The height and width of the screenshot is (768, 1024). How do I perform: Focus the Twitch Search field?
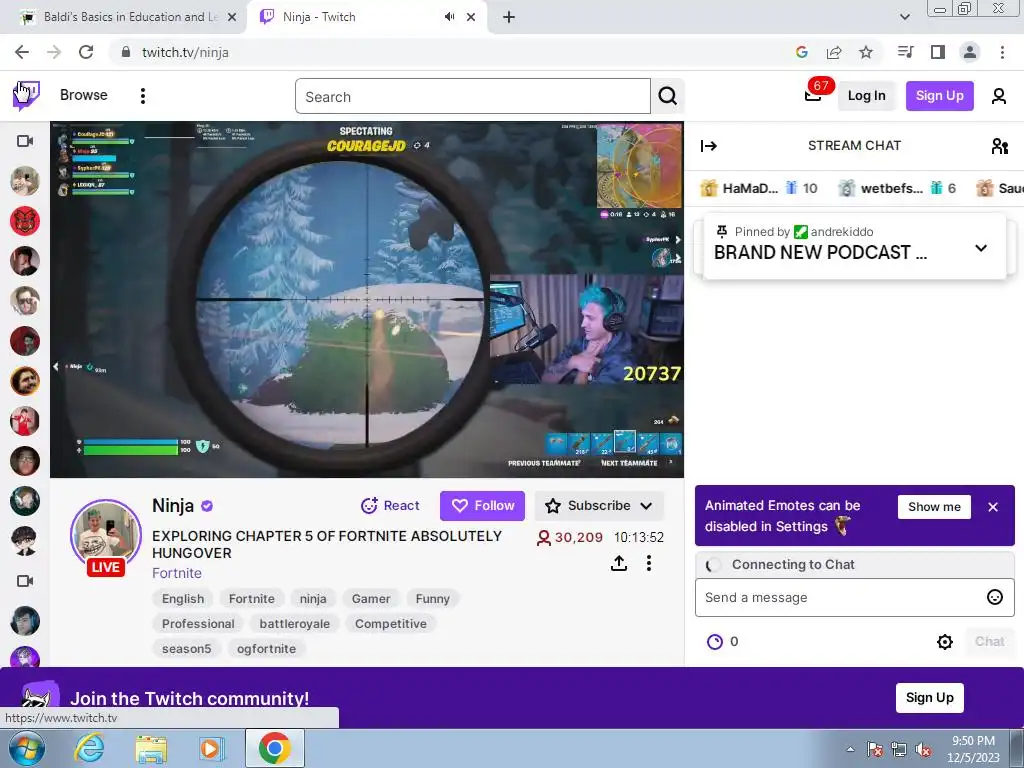(x=473, y=97)
